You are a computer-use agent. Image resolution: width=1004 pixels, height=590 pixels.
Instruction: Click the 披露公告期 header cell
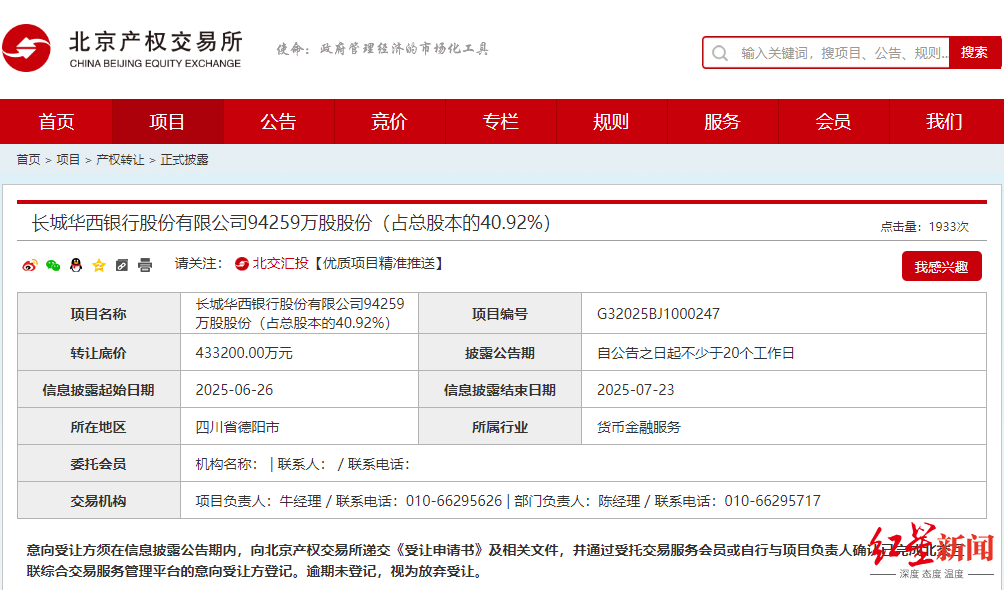[500, 353]
